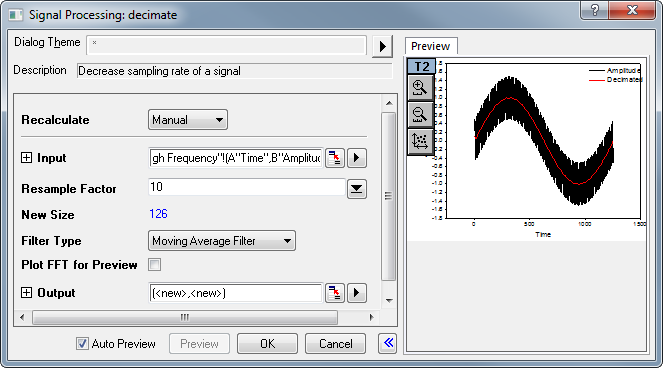This screenshot has height=368, width=663.
Task: Click the Recalculate label
Action: pos(55,120)
